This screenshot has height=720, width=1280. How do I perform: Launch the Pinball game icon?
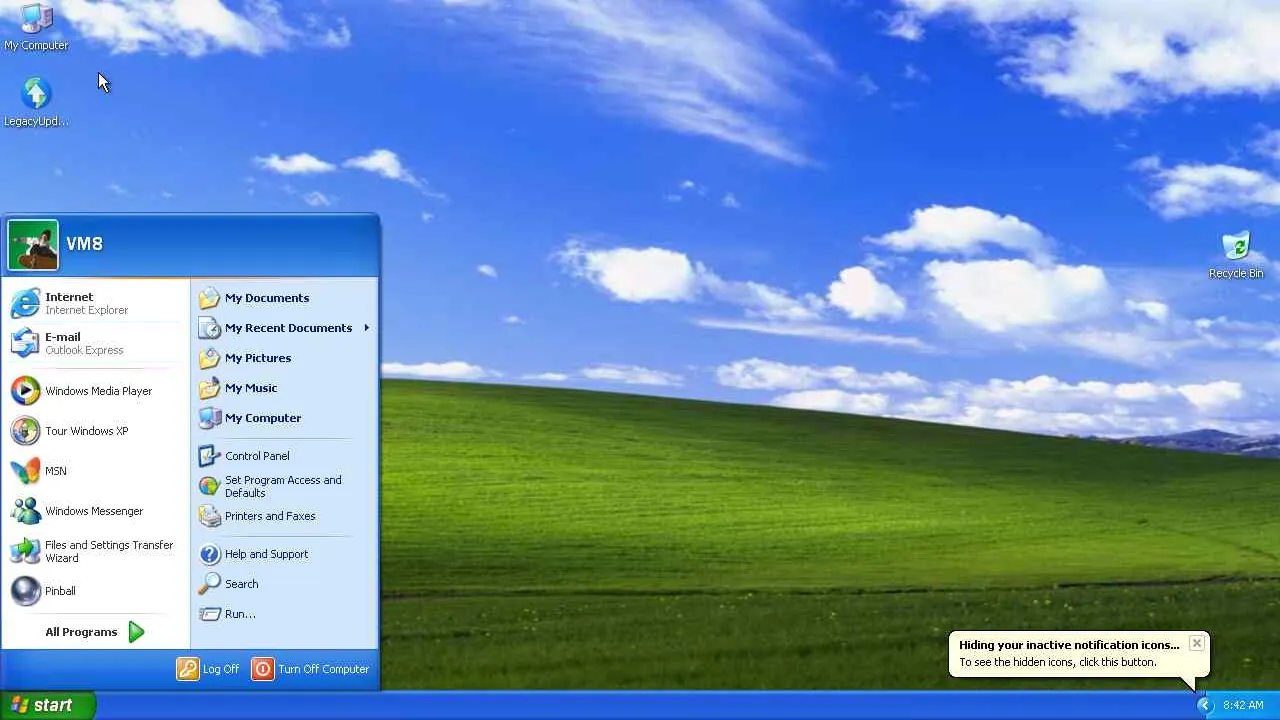pos(26,591)
